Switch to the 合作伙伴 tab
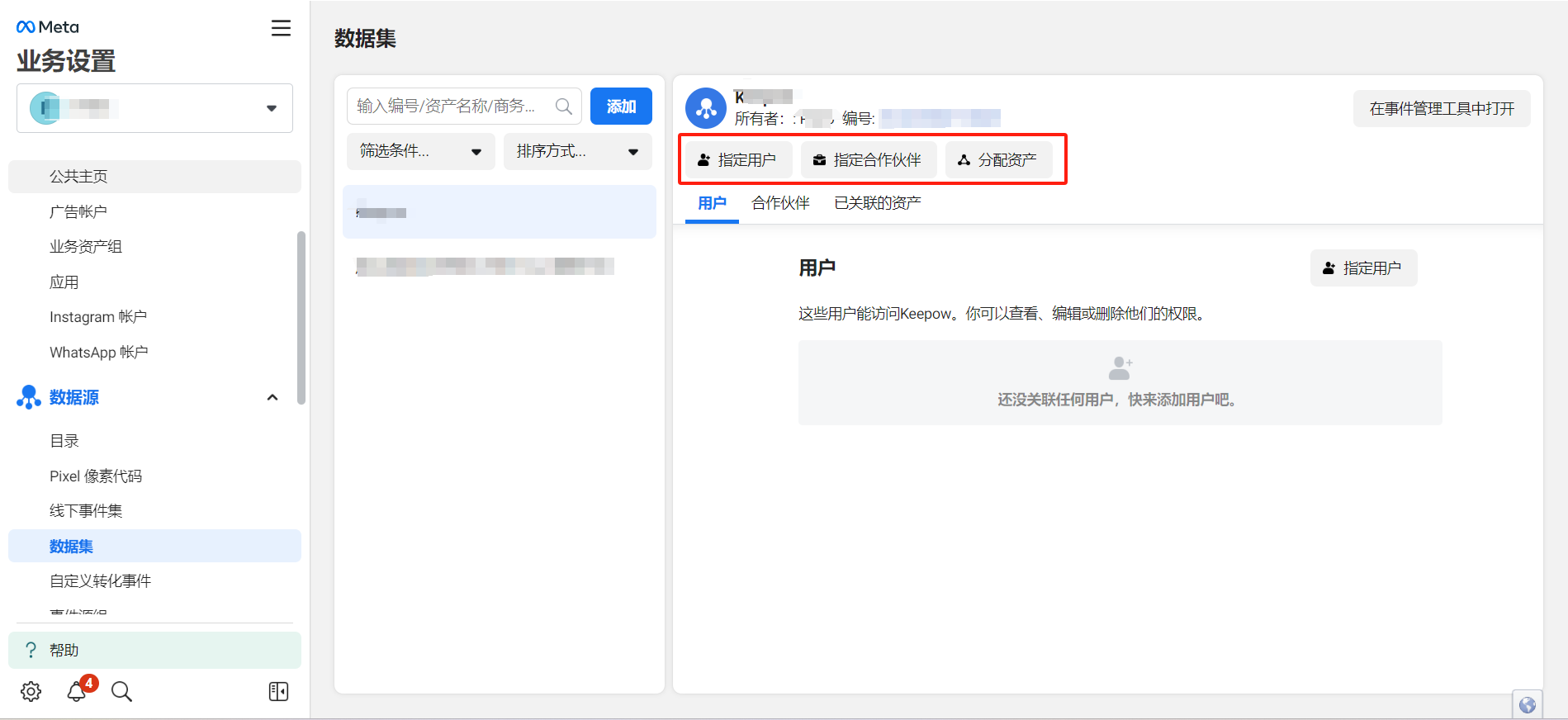 [780, 203]
